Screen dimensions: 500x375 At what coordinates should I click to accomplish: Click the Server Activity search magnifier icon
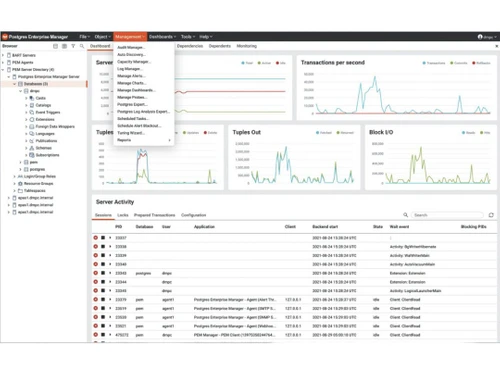pos(406,215)
